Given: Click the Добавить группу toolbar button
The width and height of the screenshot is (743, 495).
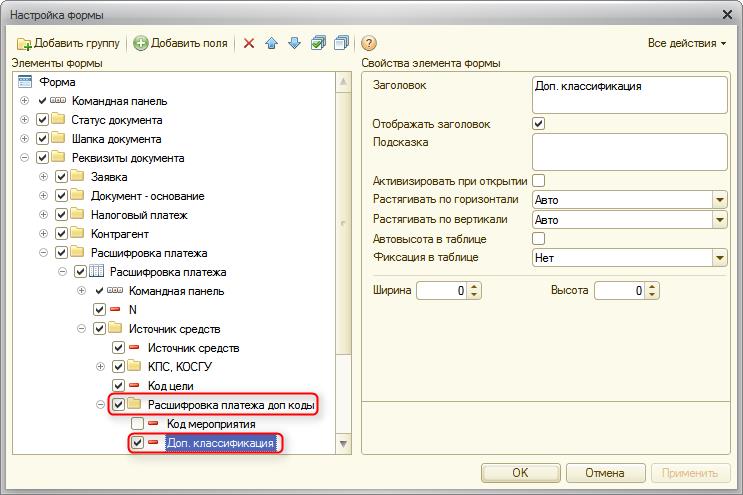Looking at the screenshot, I should click(68, 43).
